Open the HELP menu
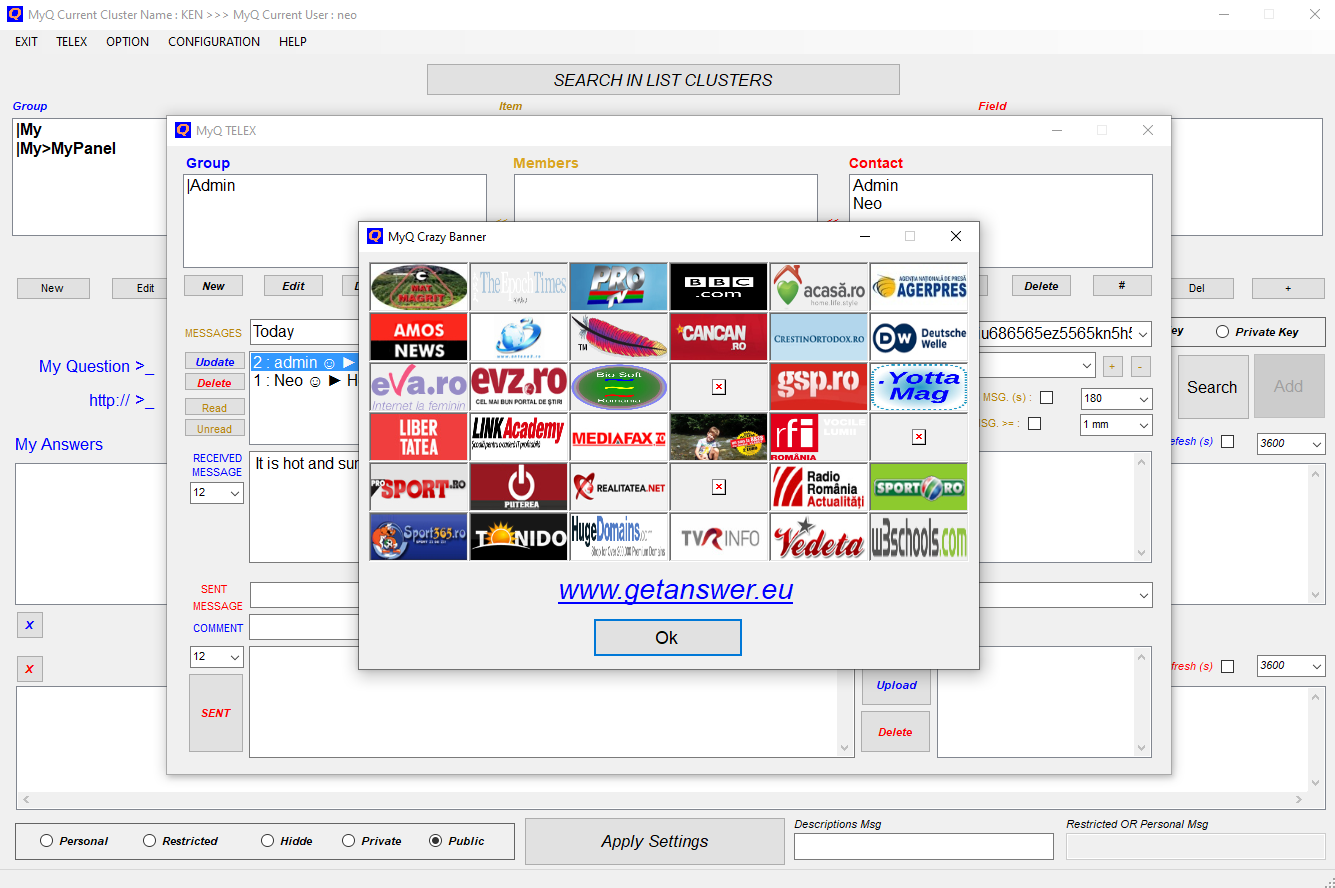1335x888 pixels. (x=293, y=42)
